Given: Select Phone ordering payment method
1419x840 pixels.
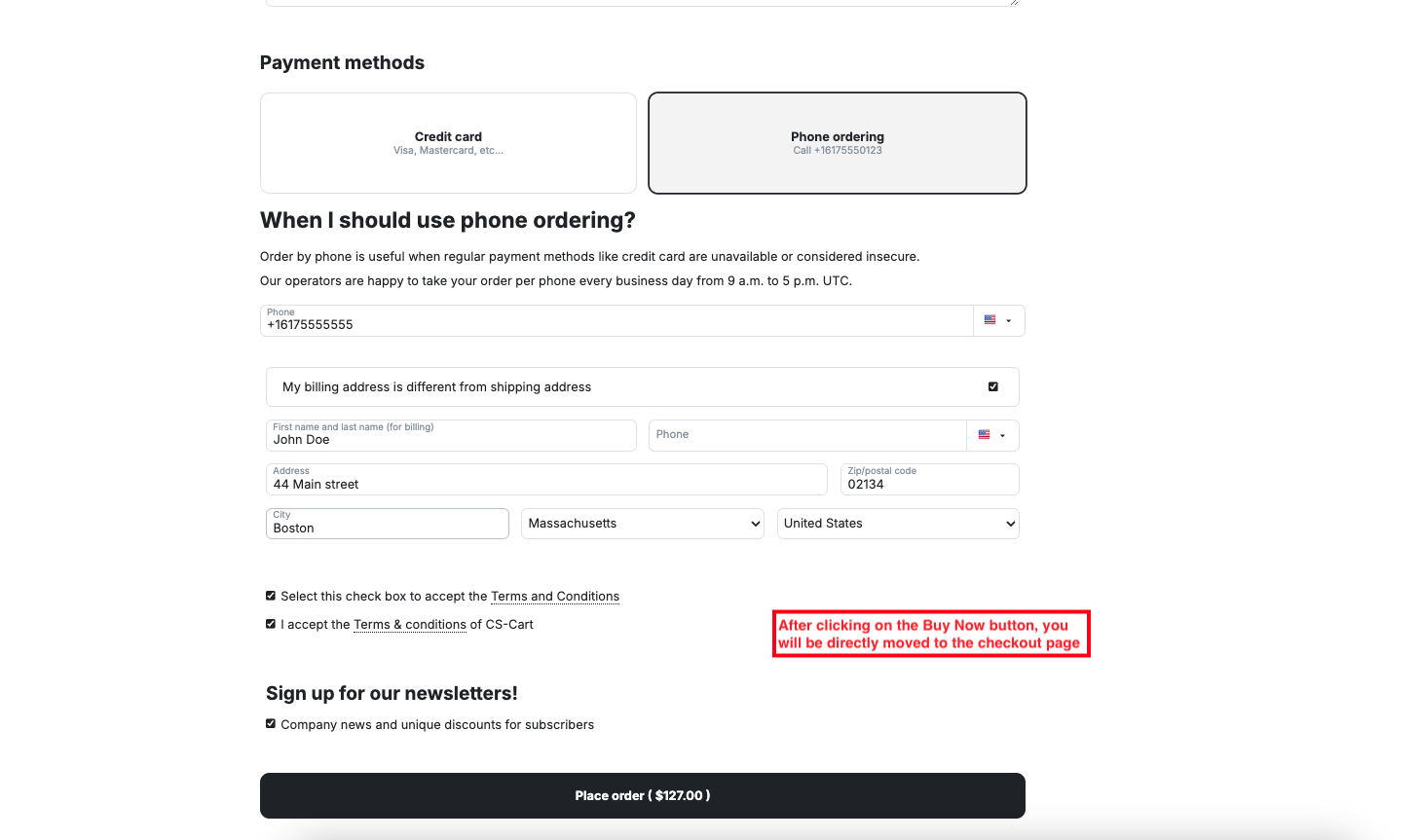Looking at the screenshot, I should (838, 143).
